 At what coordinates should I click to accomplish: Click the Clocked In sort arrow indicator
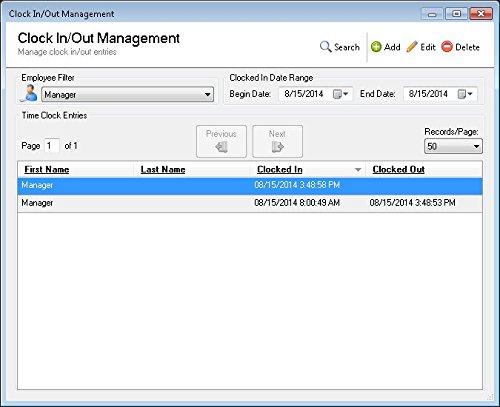tap(358, 170)
